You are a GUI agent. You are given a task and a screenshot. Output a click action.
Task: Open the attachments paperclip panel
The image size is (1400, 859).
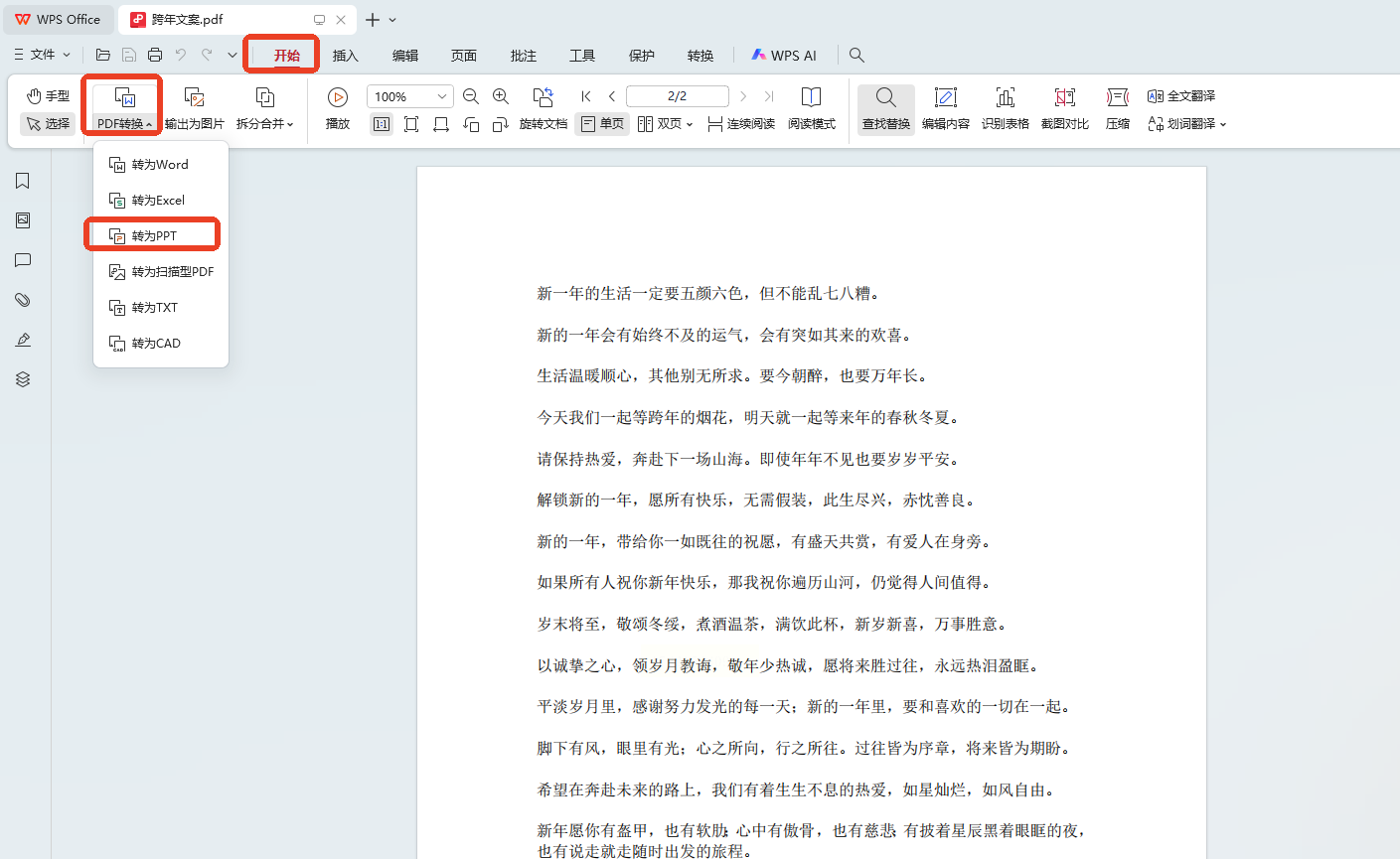coord(23,300)
